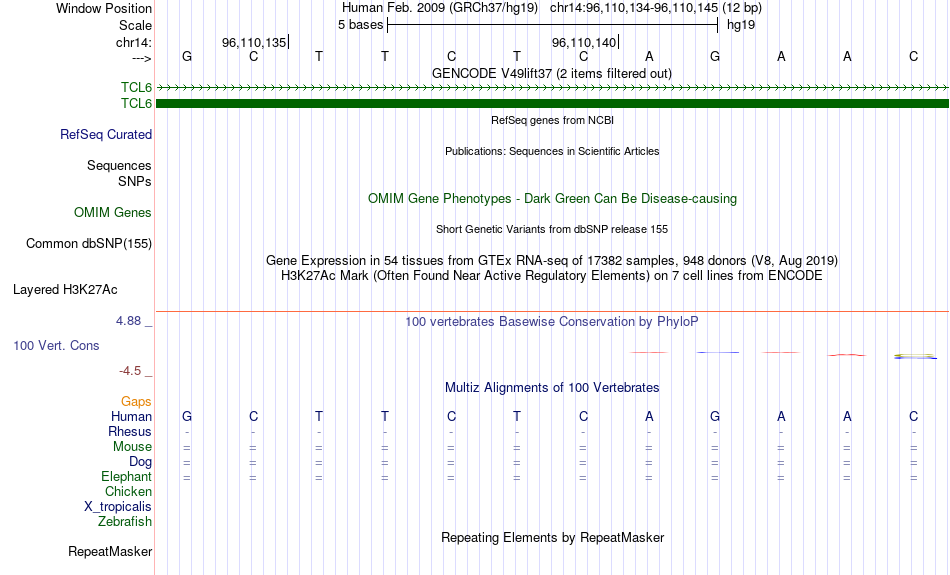The width and height of the screenshot is (950, 575).
Task: Click the Rhesus alignment row label
Action: click(x=130, y=431)
